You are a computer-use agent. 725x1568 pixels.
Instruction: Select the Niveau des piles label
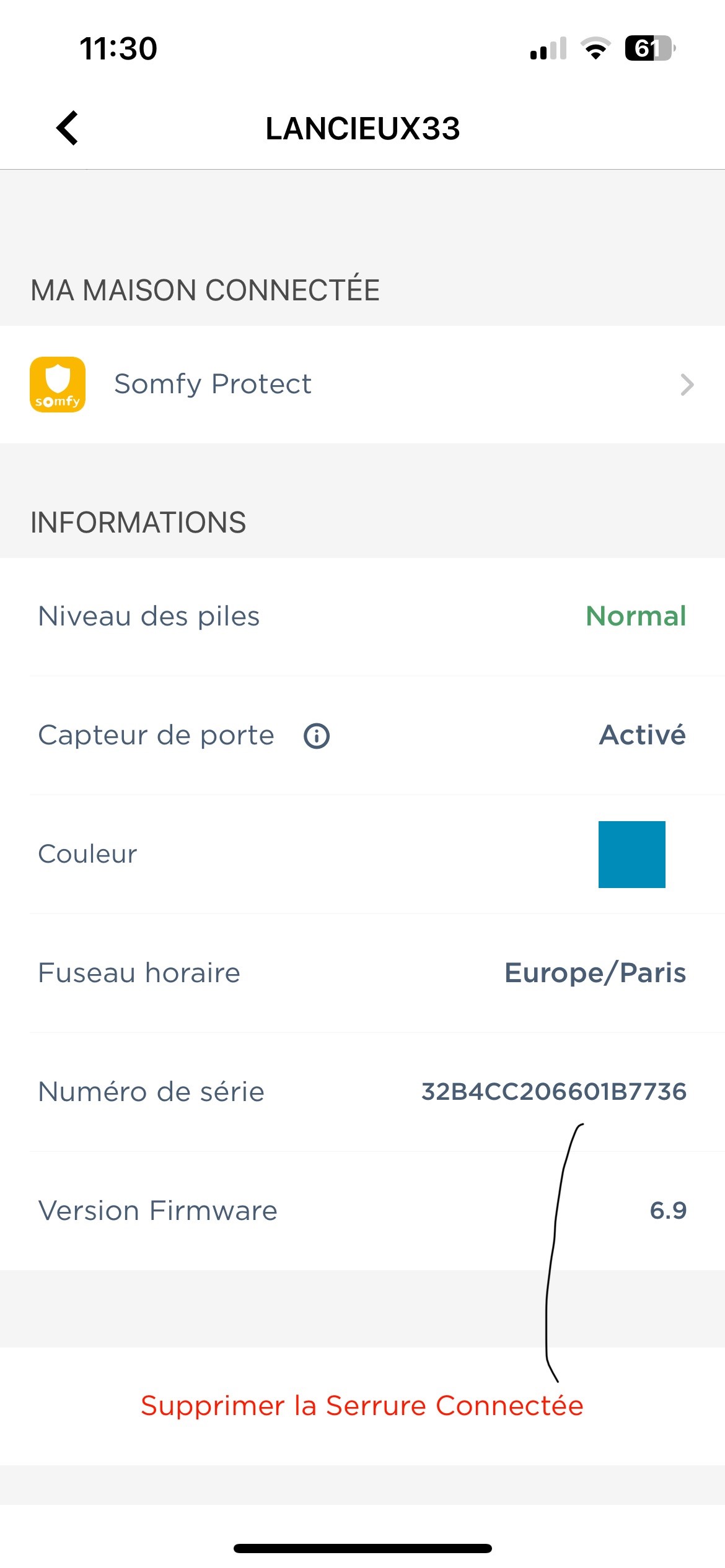pyautogui.click(x=149, y=617)
